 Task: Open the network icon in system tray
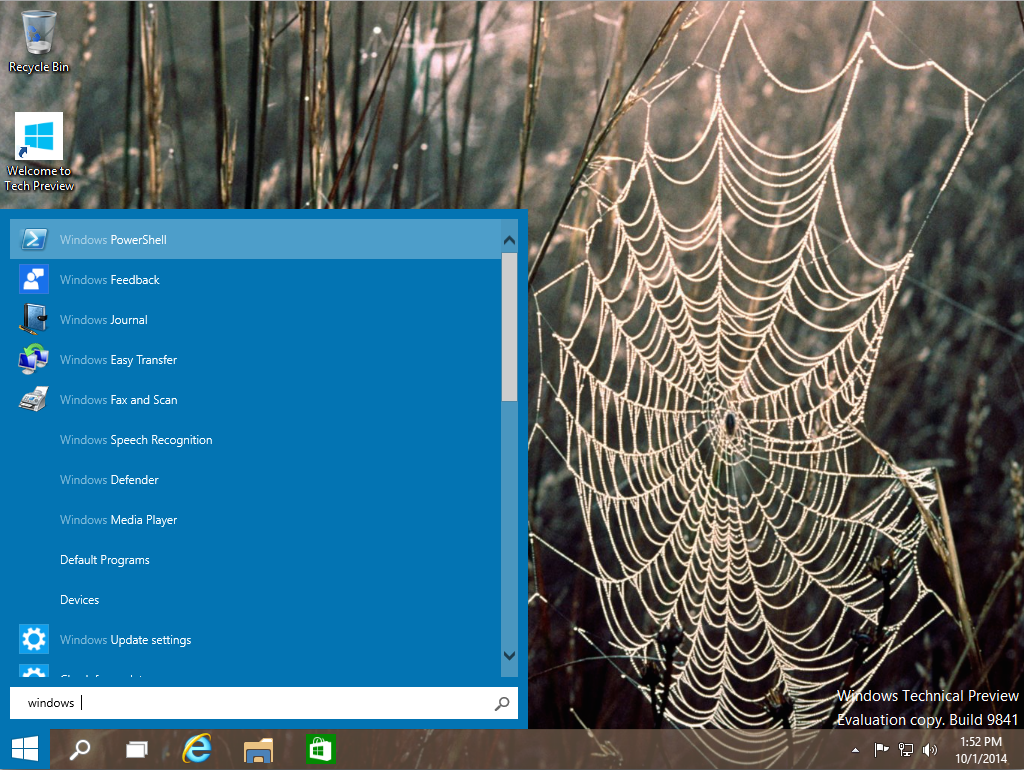pos(905,748)
